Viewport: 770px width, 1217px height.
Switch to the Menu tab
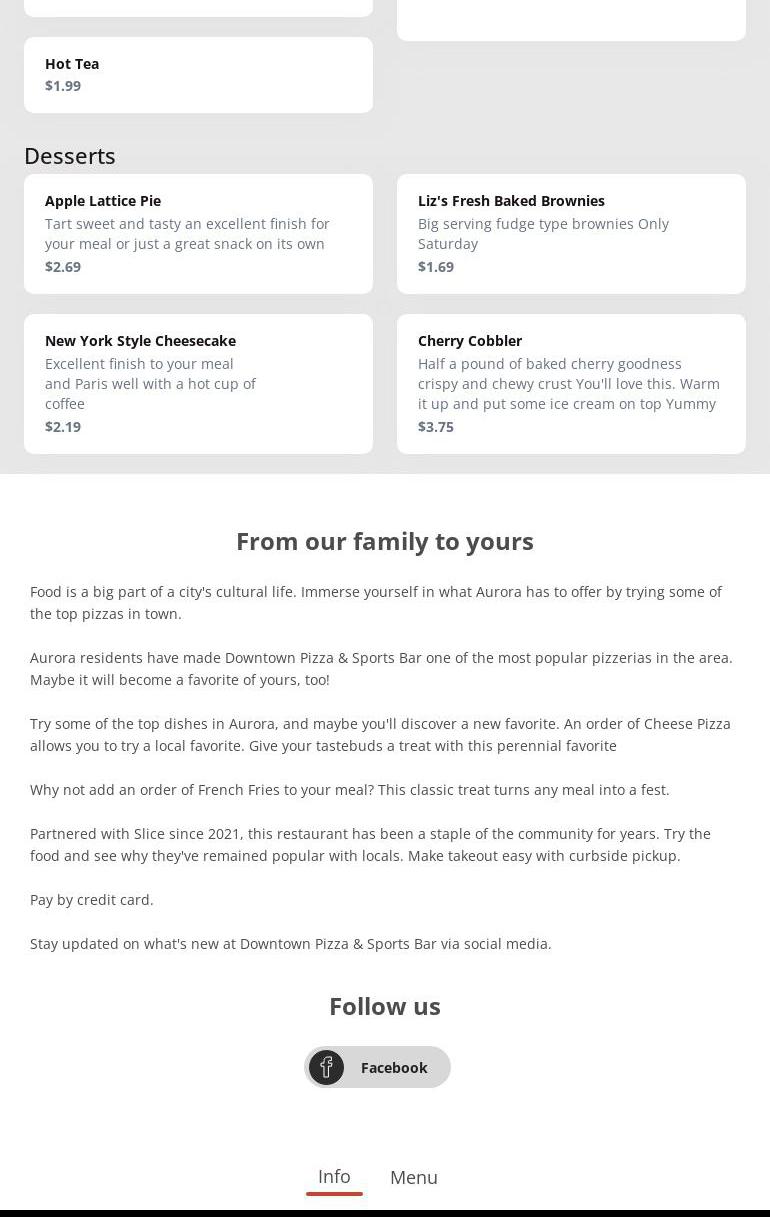tap(414, 1178)
